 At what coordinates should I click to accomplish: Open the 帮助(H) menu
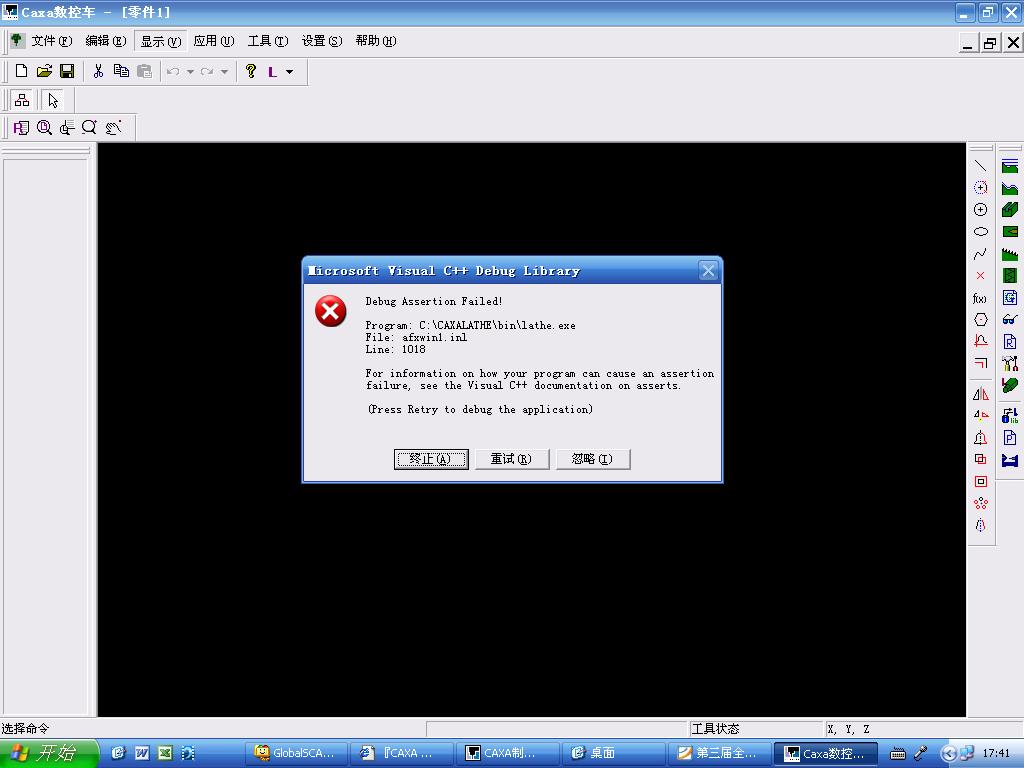[x=376, y=41]
